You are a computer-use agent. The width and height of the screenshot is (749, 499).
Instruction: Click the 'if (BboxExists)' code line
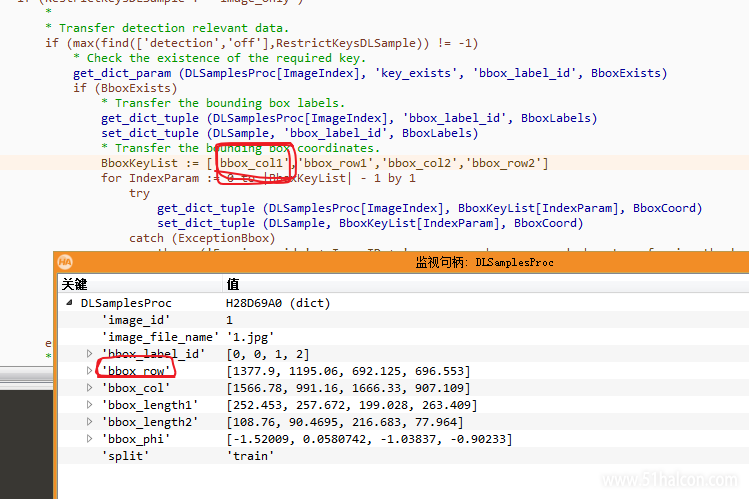point(125,88)
